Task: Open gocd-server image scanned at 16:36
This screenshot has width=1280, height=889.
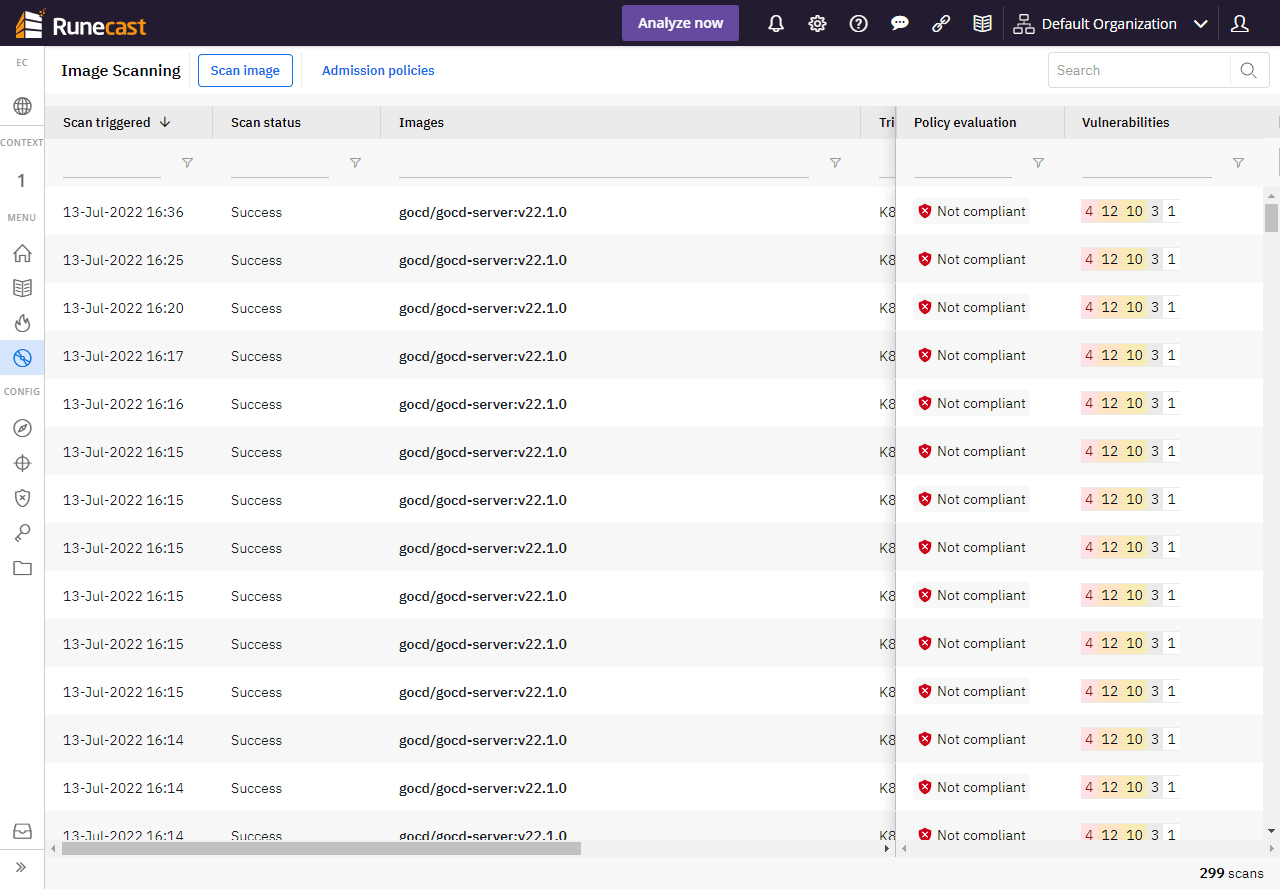Action: click(x=483, y=212)
